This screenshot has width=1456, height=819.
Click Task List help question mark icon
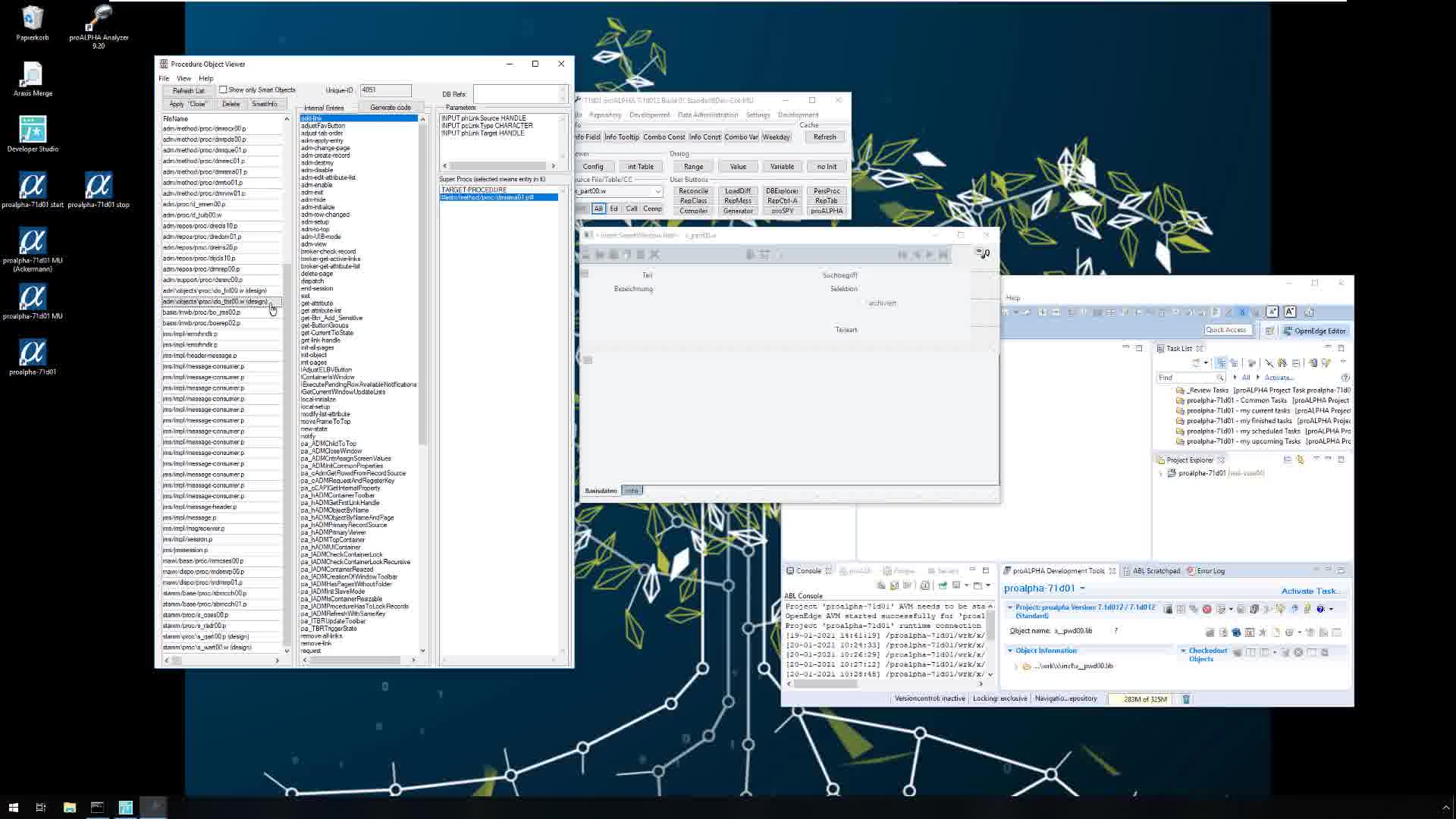1345,378
